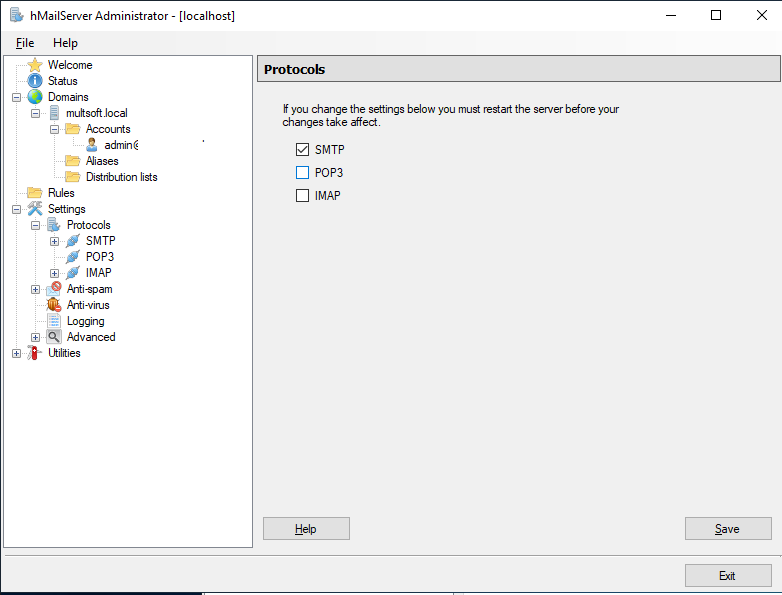This screenshot has width=782, height=595.
Task: Expand the Utilities tree node
Action: pyautogui.click(x=16, y=353)
